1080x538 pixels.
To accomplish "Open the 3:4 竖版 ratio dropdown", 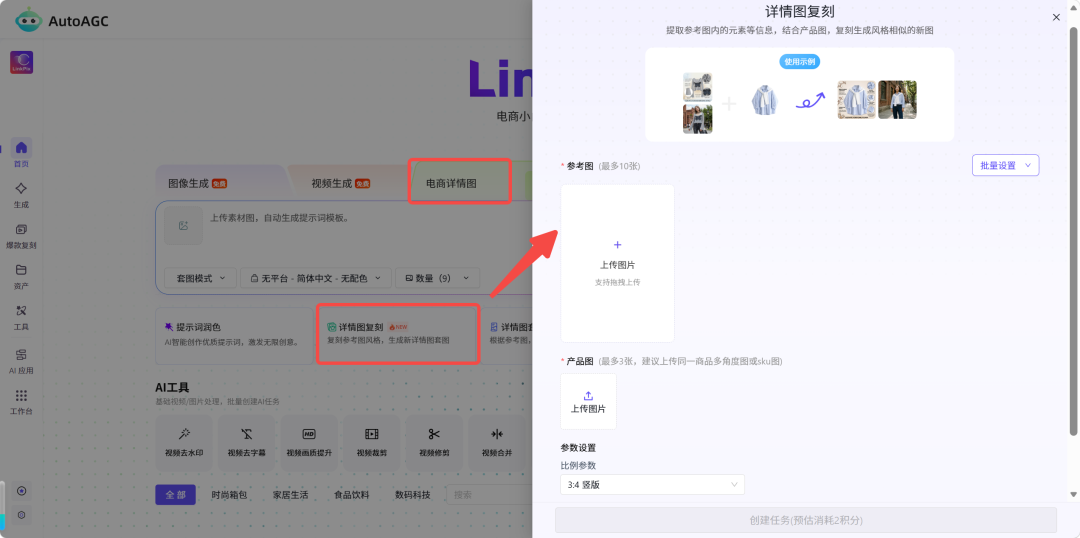I will (652, 484).
